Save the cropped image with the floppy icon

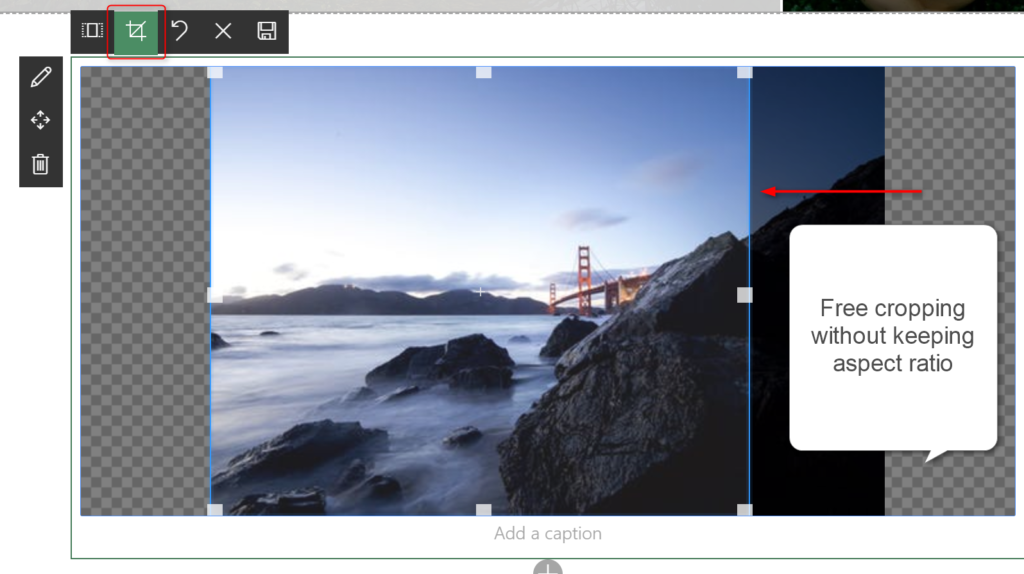(266, 31)
